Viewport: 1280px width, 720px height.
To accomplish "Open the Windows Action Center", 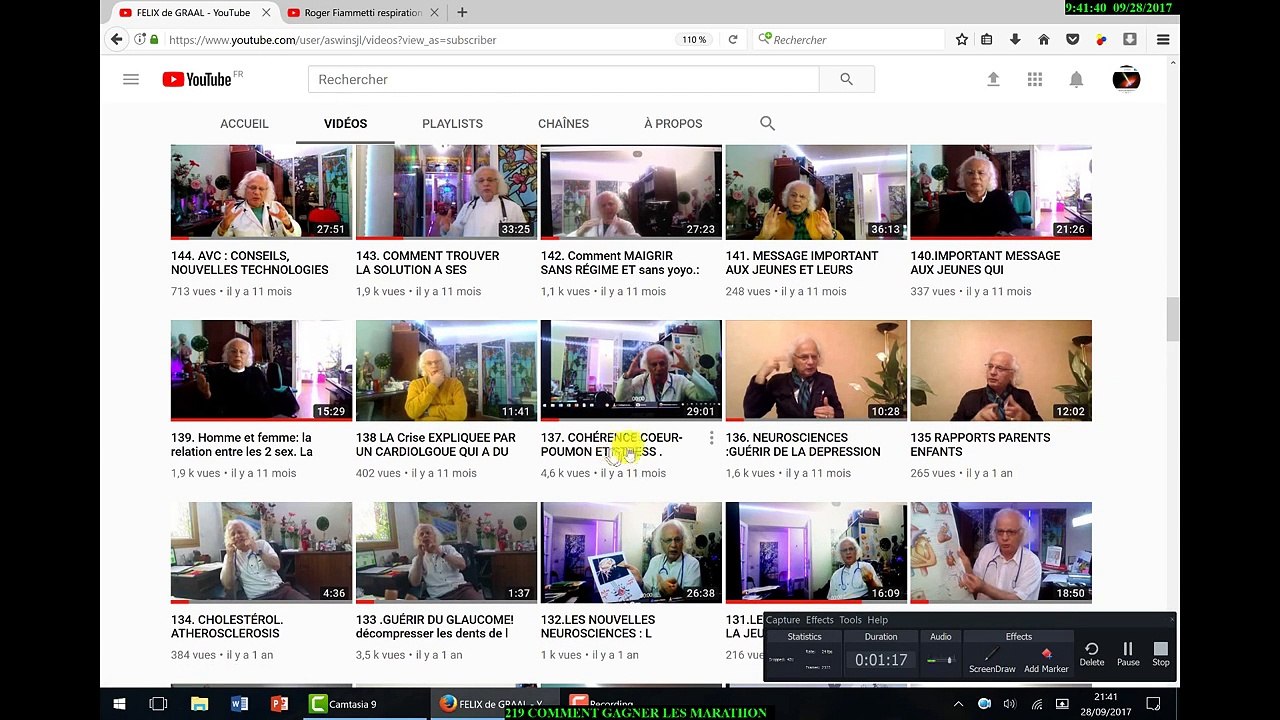I will [x=1153, y=704].
